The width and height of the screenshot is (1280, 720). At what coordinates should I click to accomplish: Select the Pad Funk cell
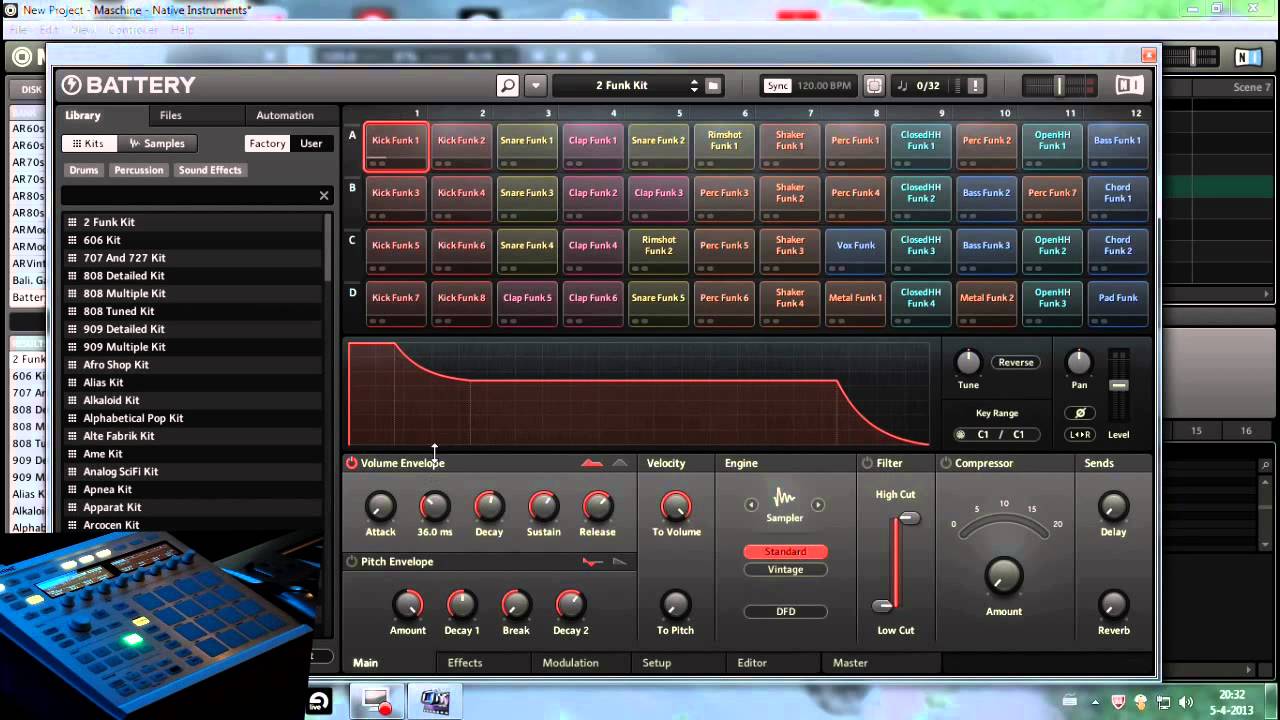[x=1118, y=303]
